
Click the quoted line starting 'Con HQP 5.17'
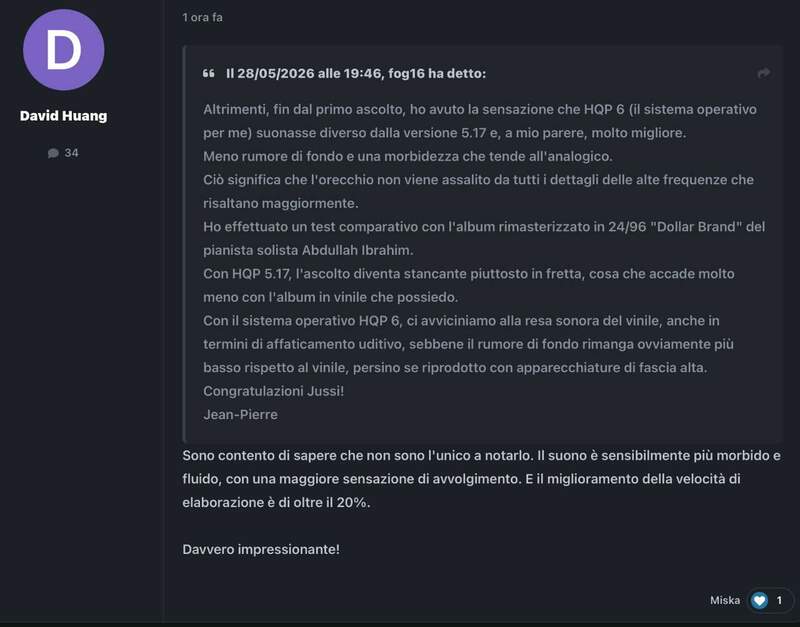469,274
